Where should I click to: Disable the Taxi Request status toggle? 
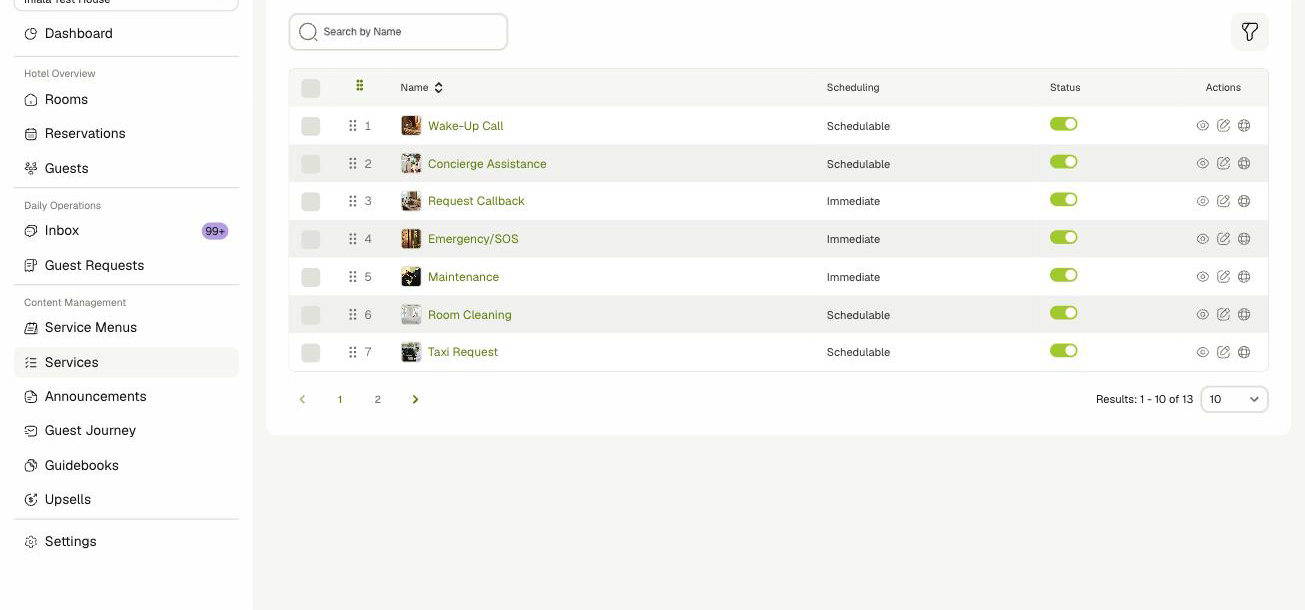[1063, 350]
